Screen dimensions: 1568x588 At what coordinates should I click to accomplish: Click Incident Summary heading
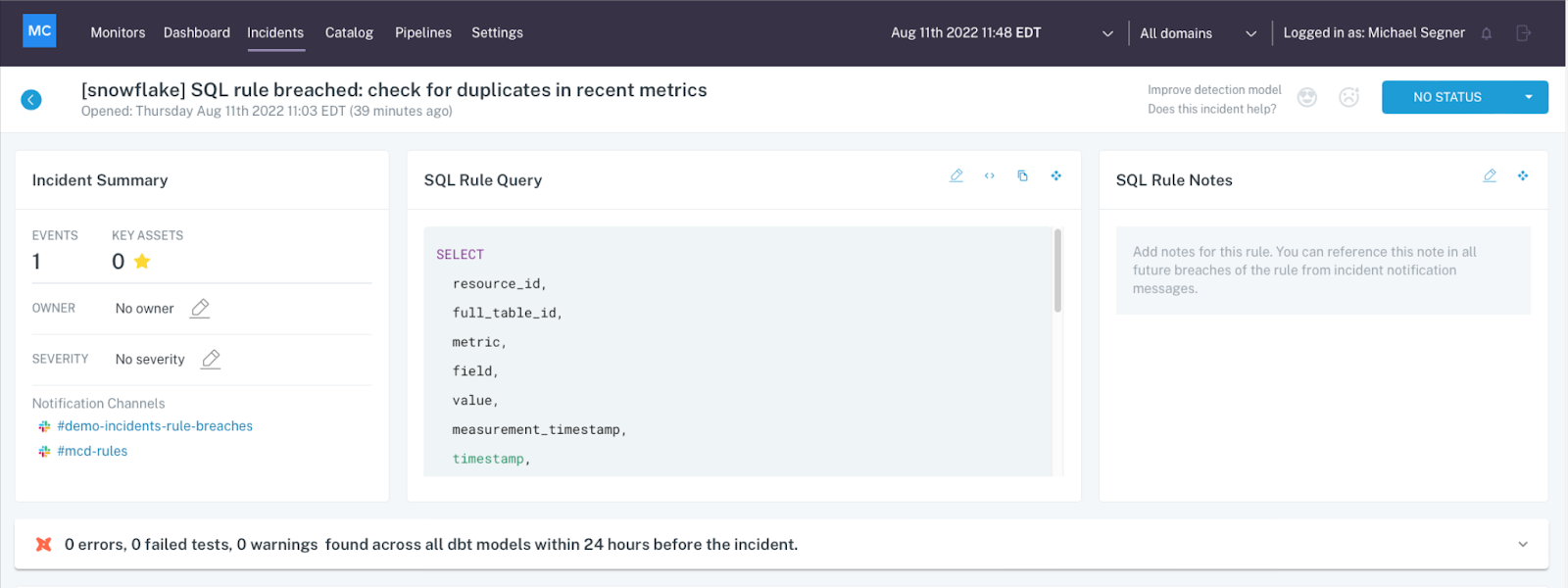[100, 180]
